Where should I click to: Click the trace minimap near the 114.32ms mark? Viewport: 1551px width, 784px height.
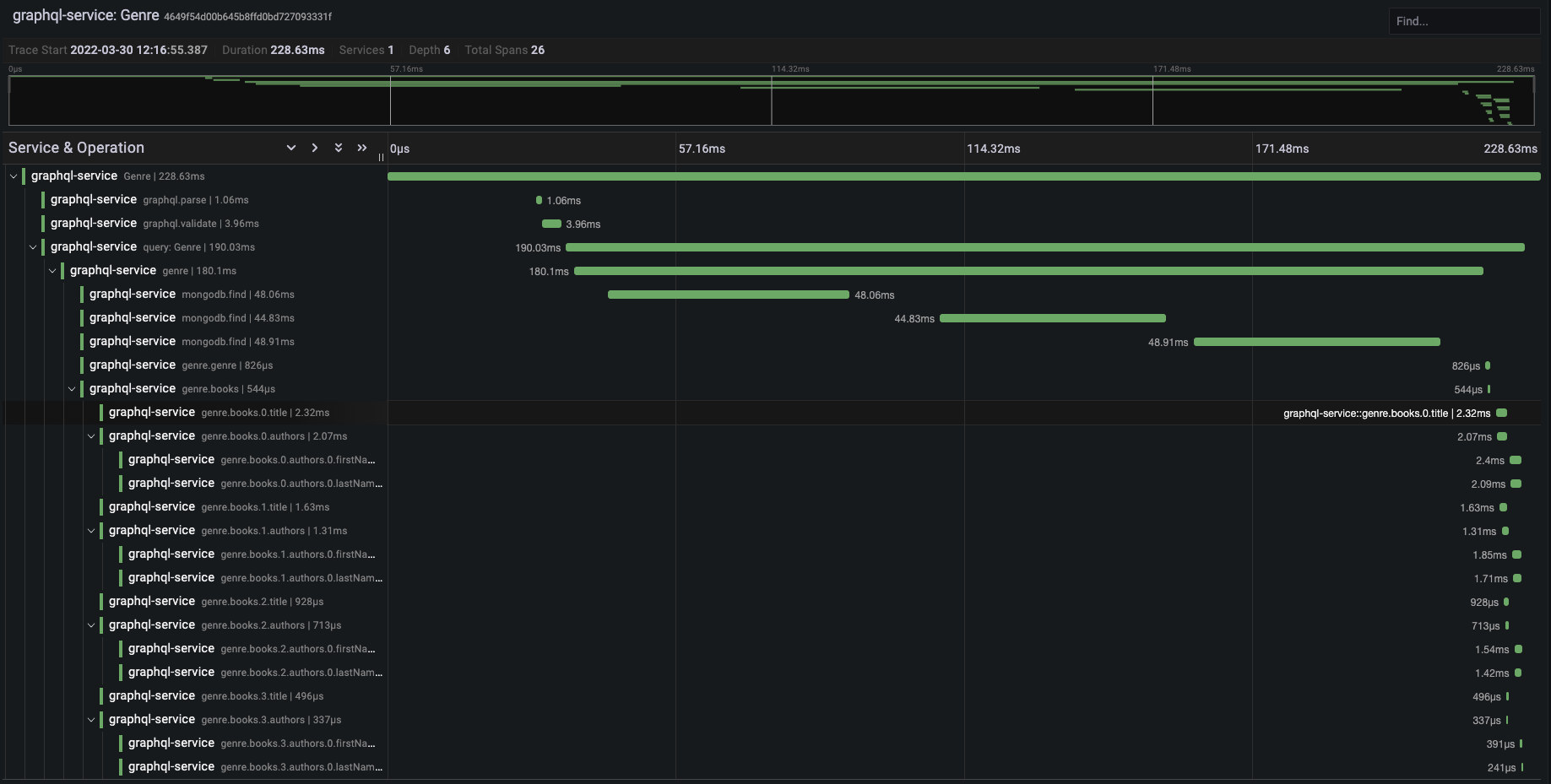pyautogui.click(x=772, y=100)
